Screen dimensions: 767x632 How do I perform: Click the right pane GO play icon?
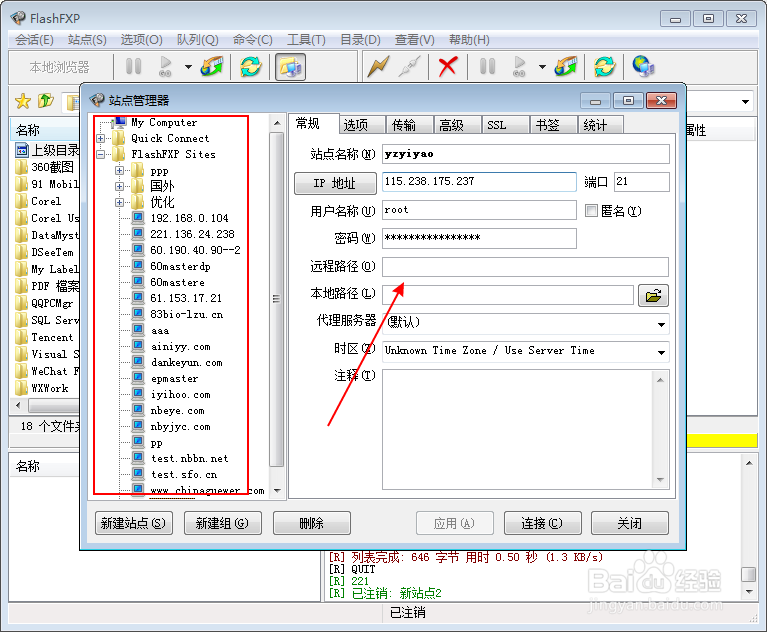(519, 67)
